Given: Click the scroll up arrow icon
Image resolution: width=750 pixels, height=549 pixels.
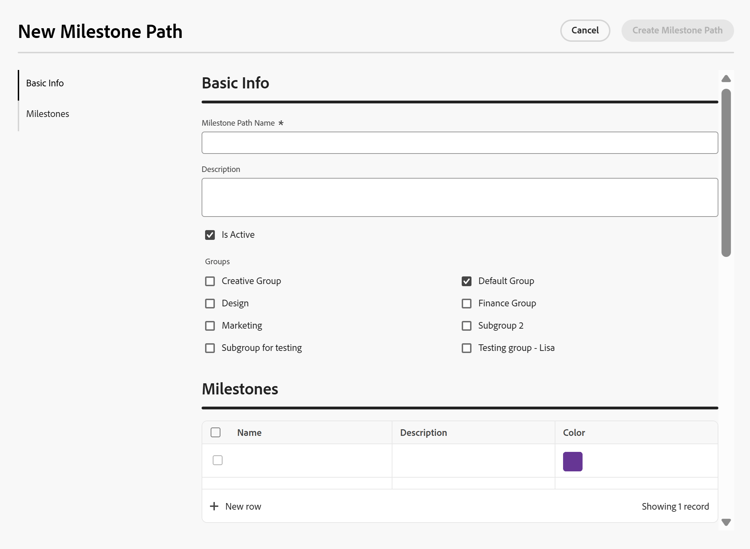Looking at the screenshot, I should (x=726, y=78).
